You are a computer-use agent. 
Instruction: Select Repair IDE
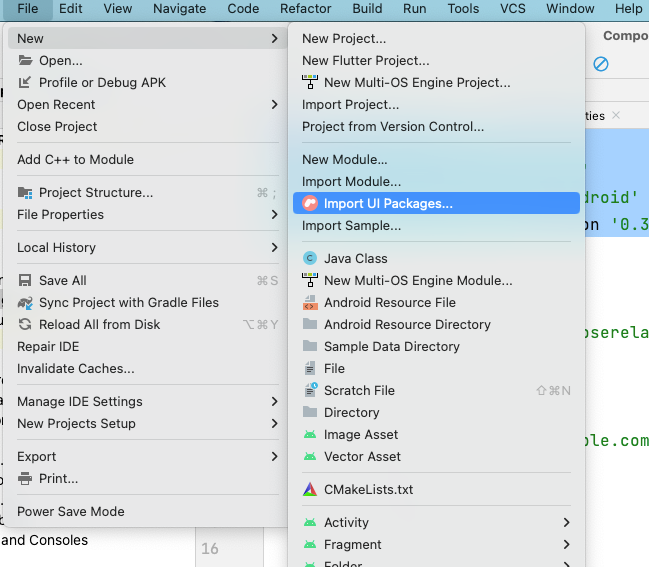coord(147,346)
